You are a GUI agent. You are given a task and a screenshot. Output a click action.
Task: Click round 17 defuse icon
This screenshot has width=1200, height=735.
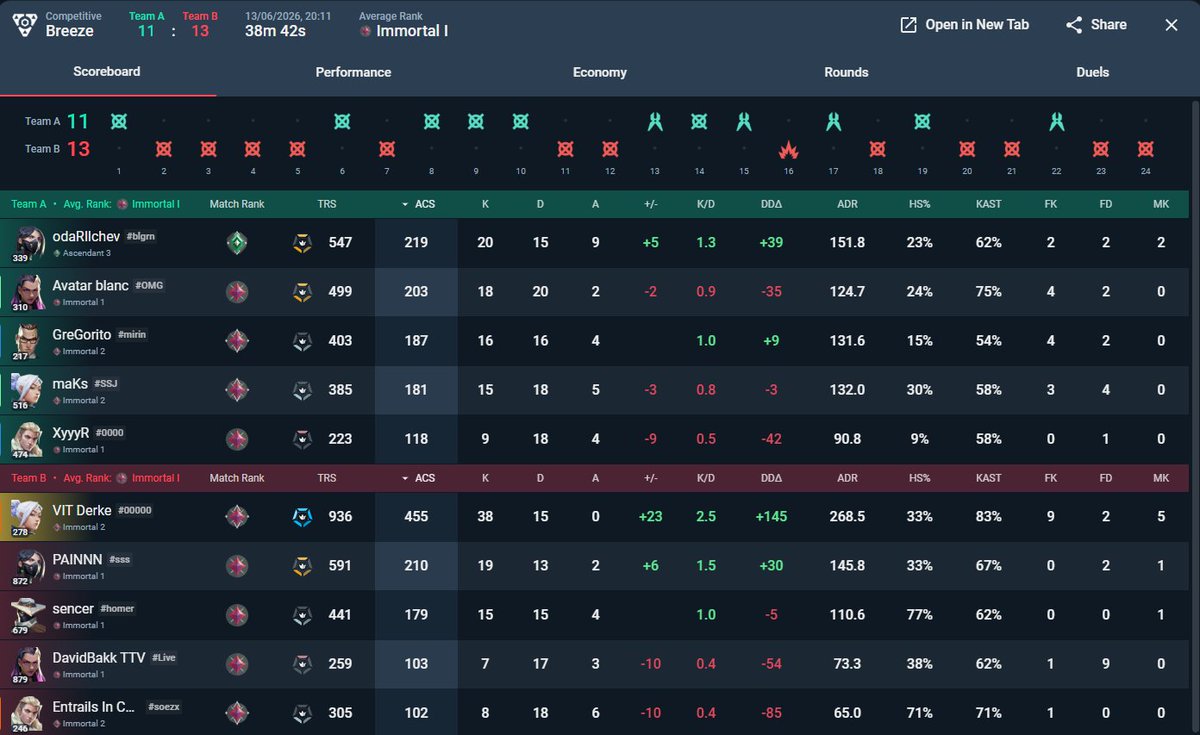pos(833,122)
